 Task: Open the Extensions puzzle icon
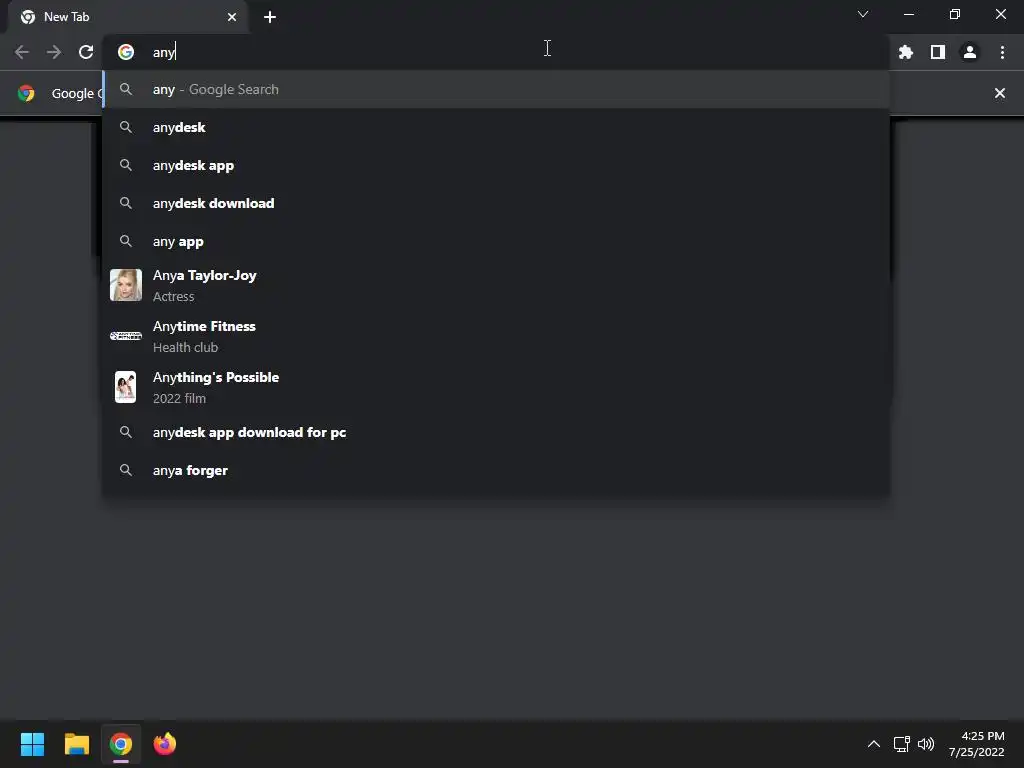905,52
